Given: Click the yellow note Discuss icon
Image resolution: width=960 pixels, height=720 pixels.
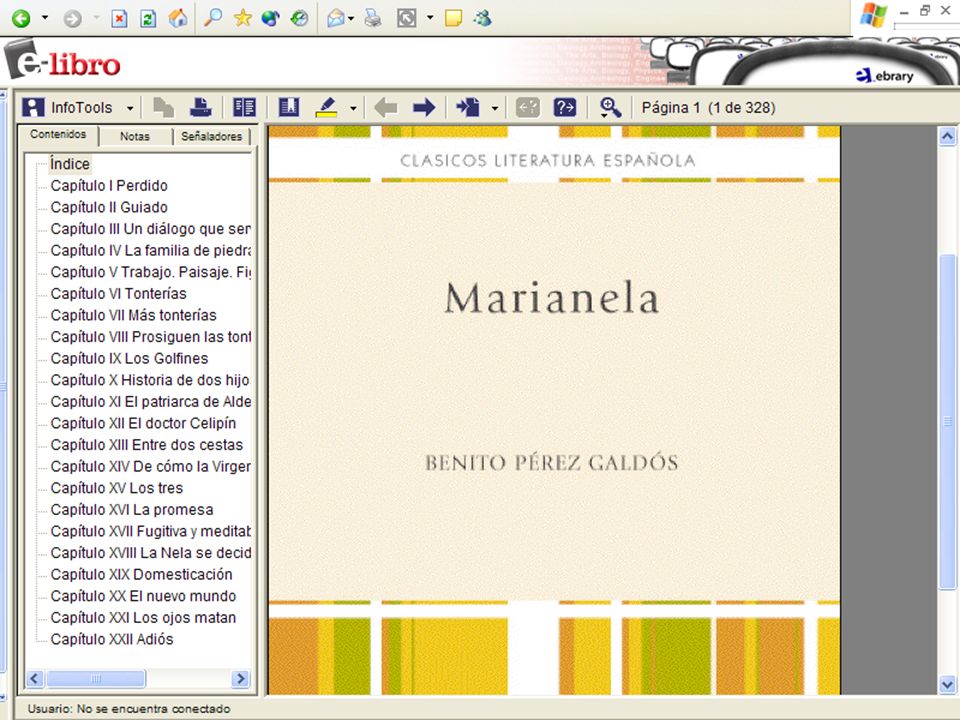Looking at the screenshot, I should (453, 18).
